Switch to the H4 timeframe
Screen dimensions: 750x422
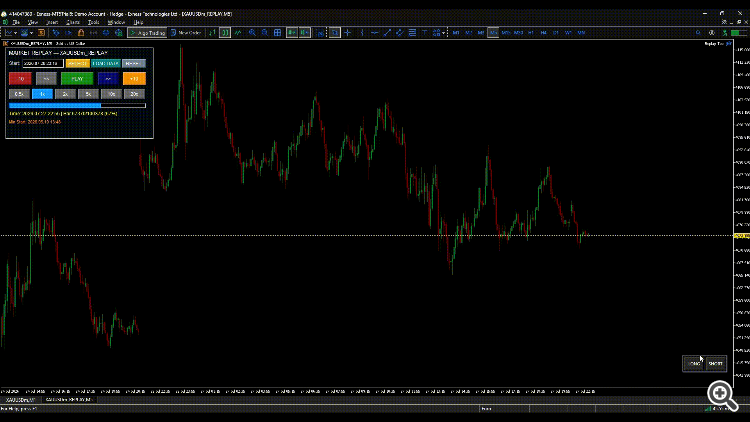(x=543, y=33)
